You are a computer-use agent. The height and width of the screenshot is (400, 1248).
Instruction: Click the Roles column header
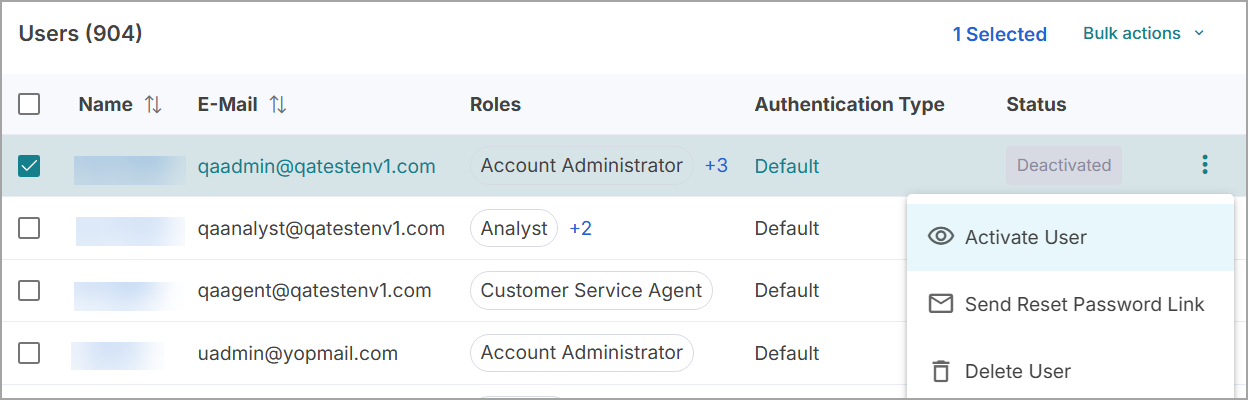pyautogui.click(x=495, y=104)
